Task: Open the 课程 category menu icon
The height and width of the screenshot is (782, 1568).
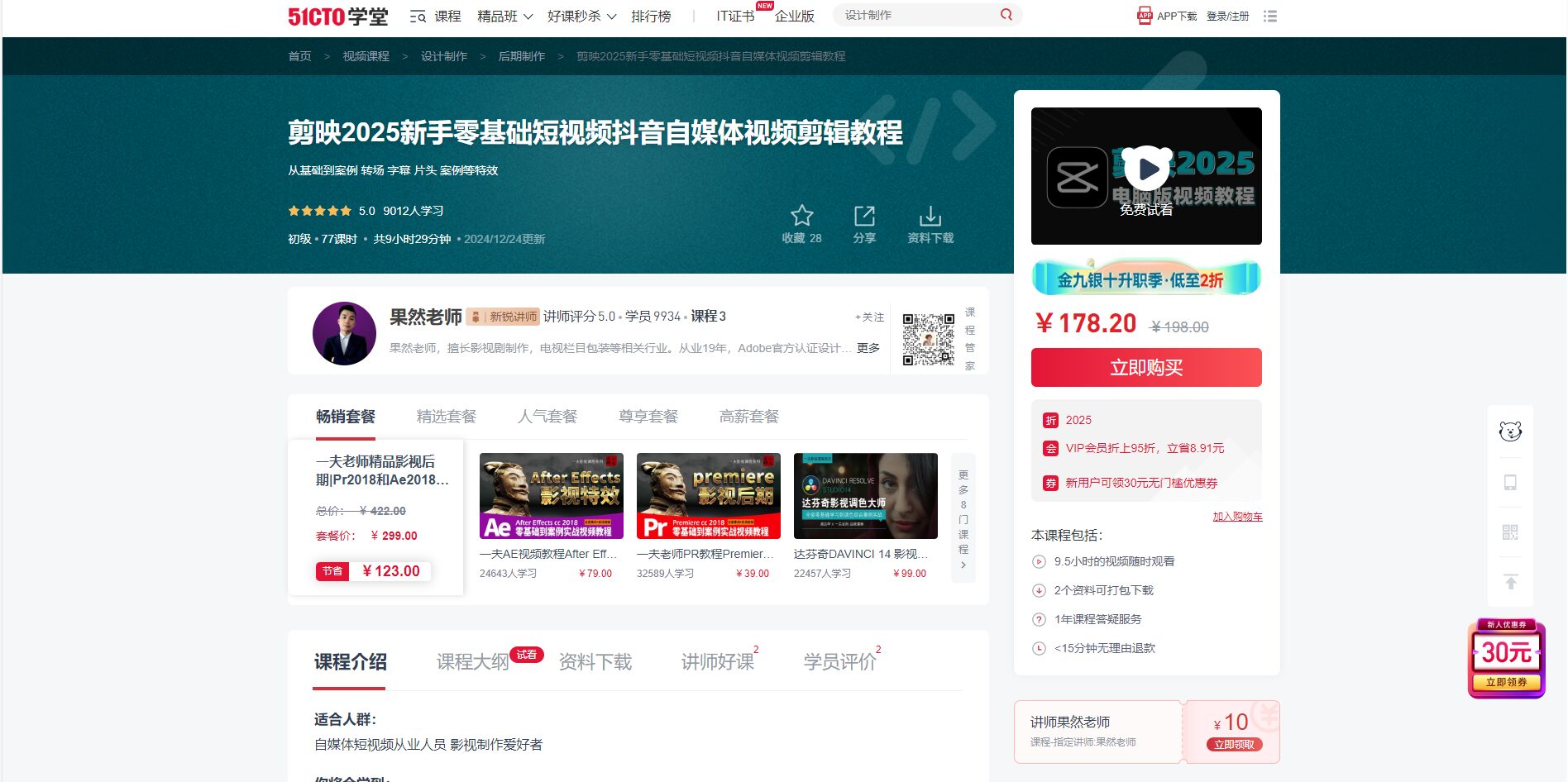Action: (x=418, y=17)
